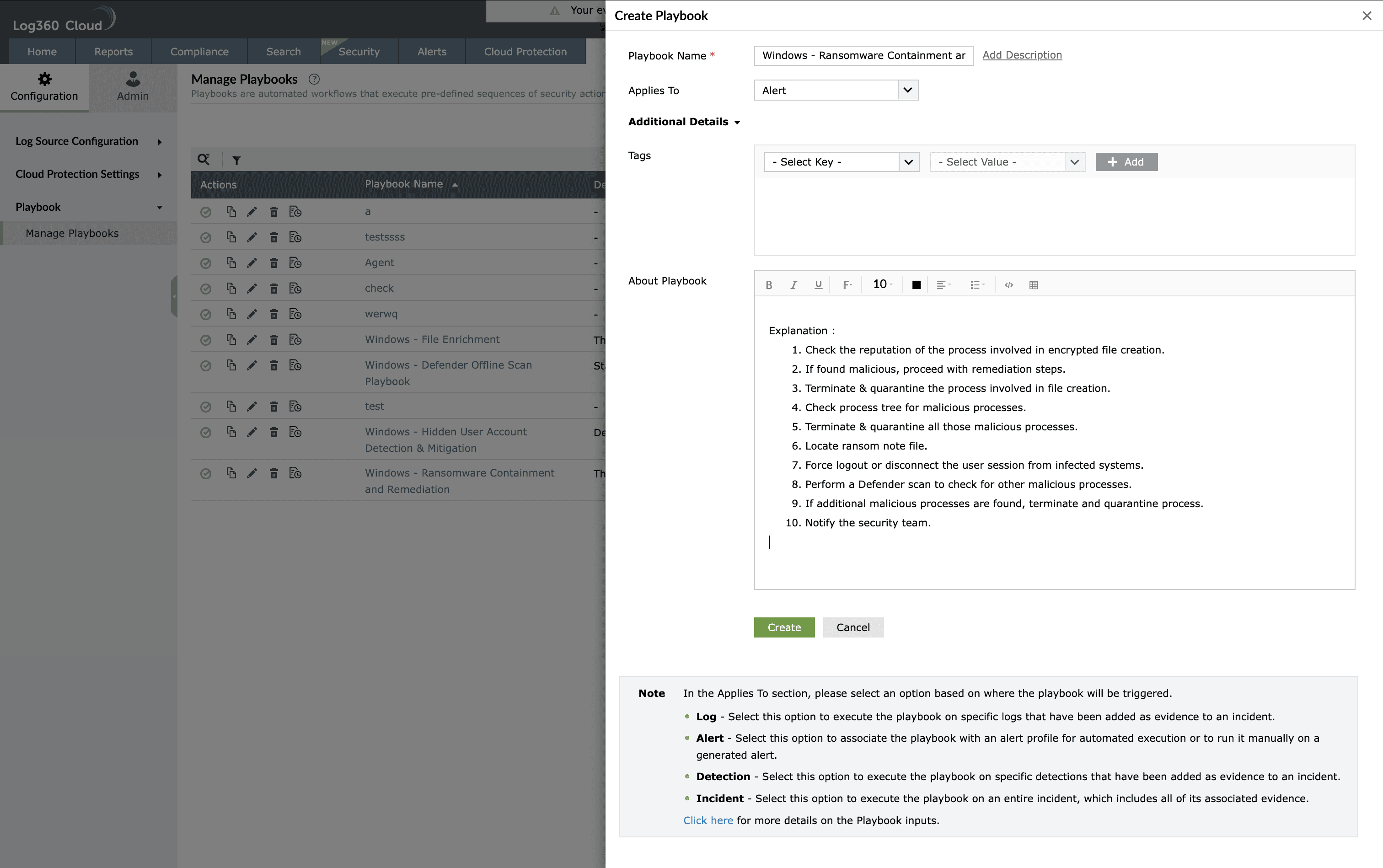The image size is (1383, 868).
Task: Open the Home tab
Action: tap(42, 52)
